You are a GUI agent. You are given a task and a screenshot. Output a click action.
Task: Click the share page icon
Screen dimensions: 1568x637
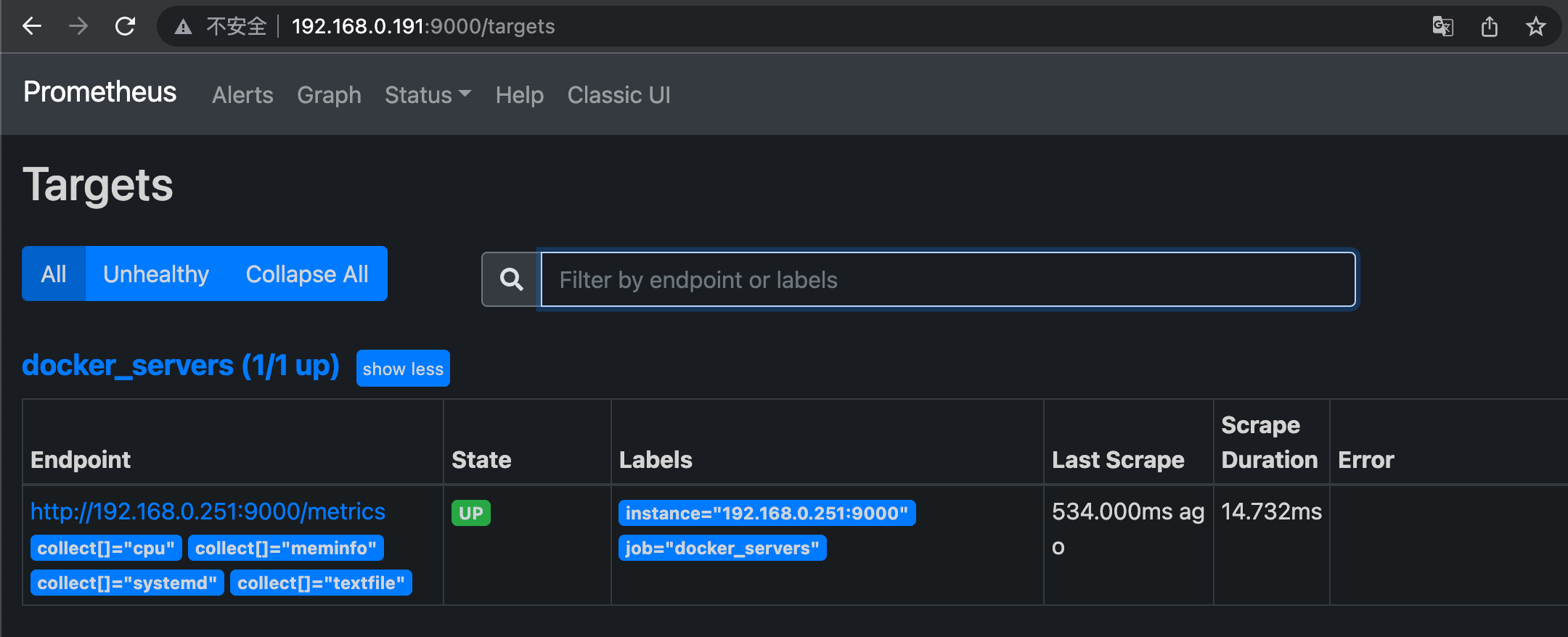(1490, 27)
